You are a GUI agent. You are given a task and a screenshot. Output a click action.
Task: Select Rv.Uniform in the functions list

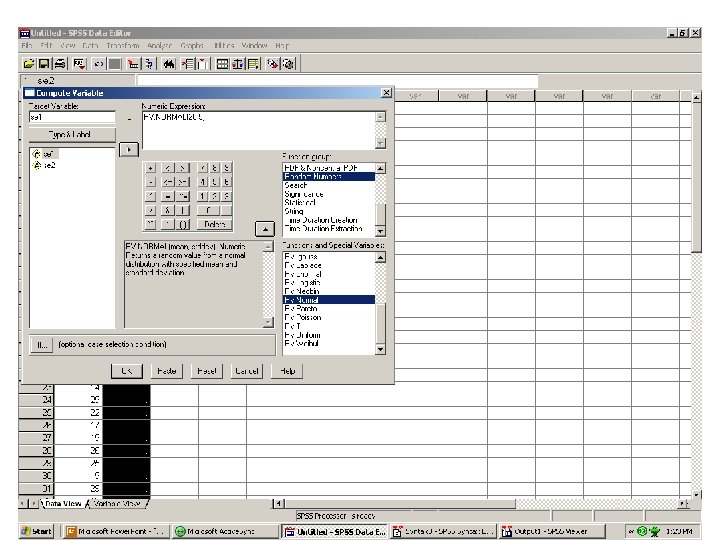click(x=329, y=335)
